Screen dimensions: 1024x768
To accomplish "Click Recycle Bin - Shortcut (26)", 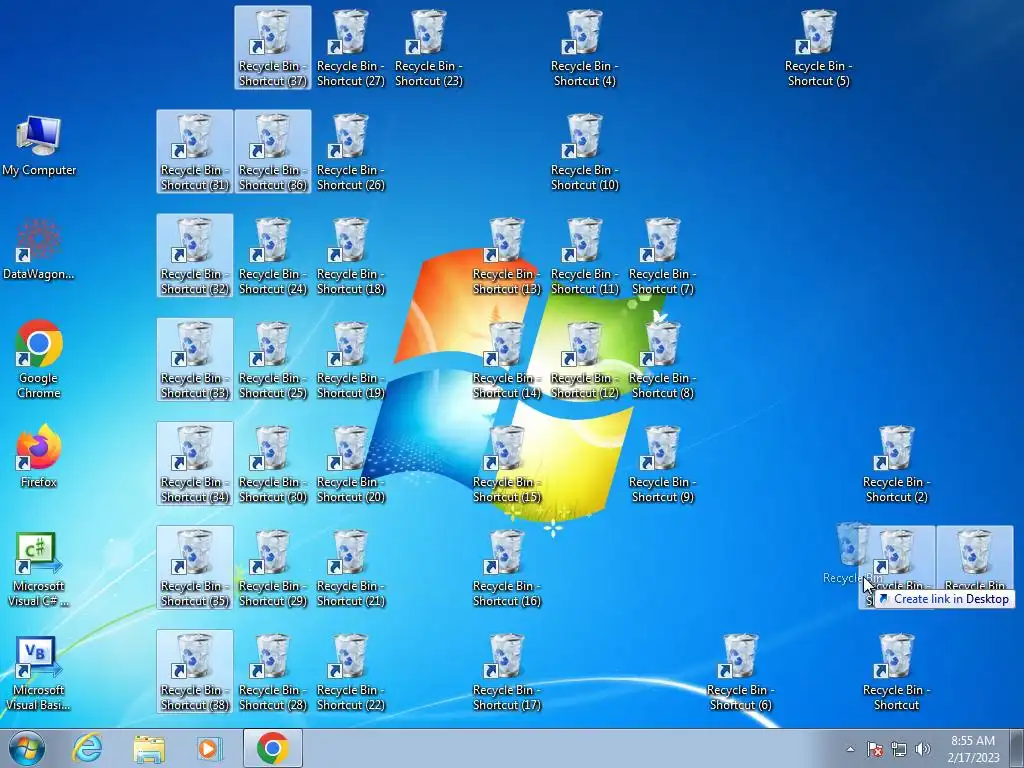I will (x=351, y=152).
